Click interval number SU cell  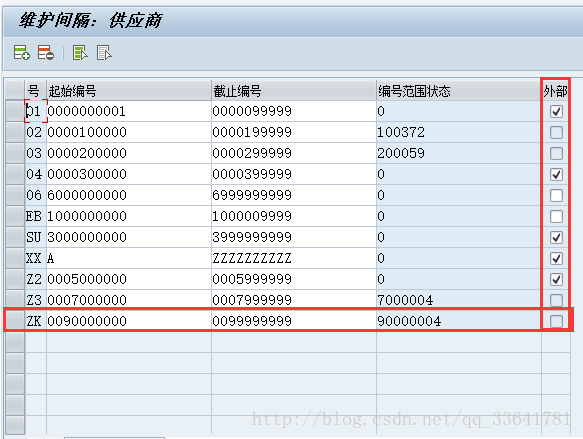click(36, 237)
